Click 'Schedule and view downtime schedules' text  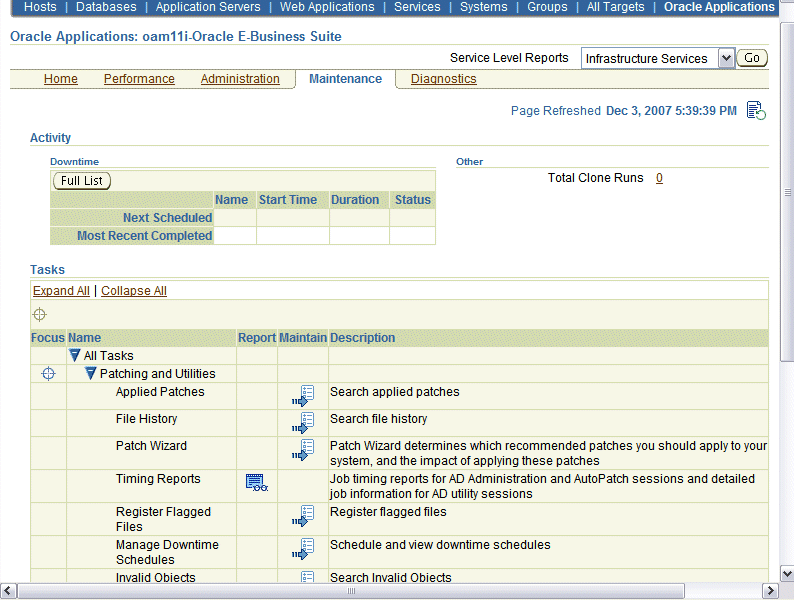(440, 545)
